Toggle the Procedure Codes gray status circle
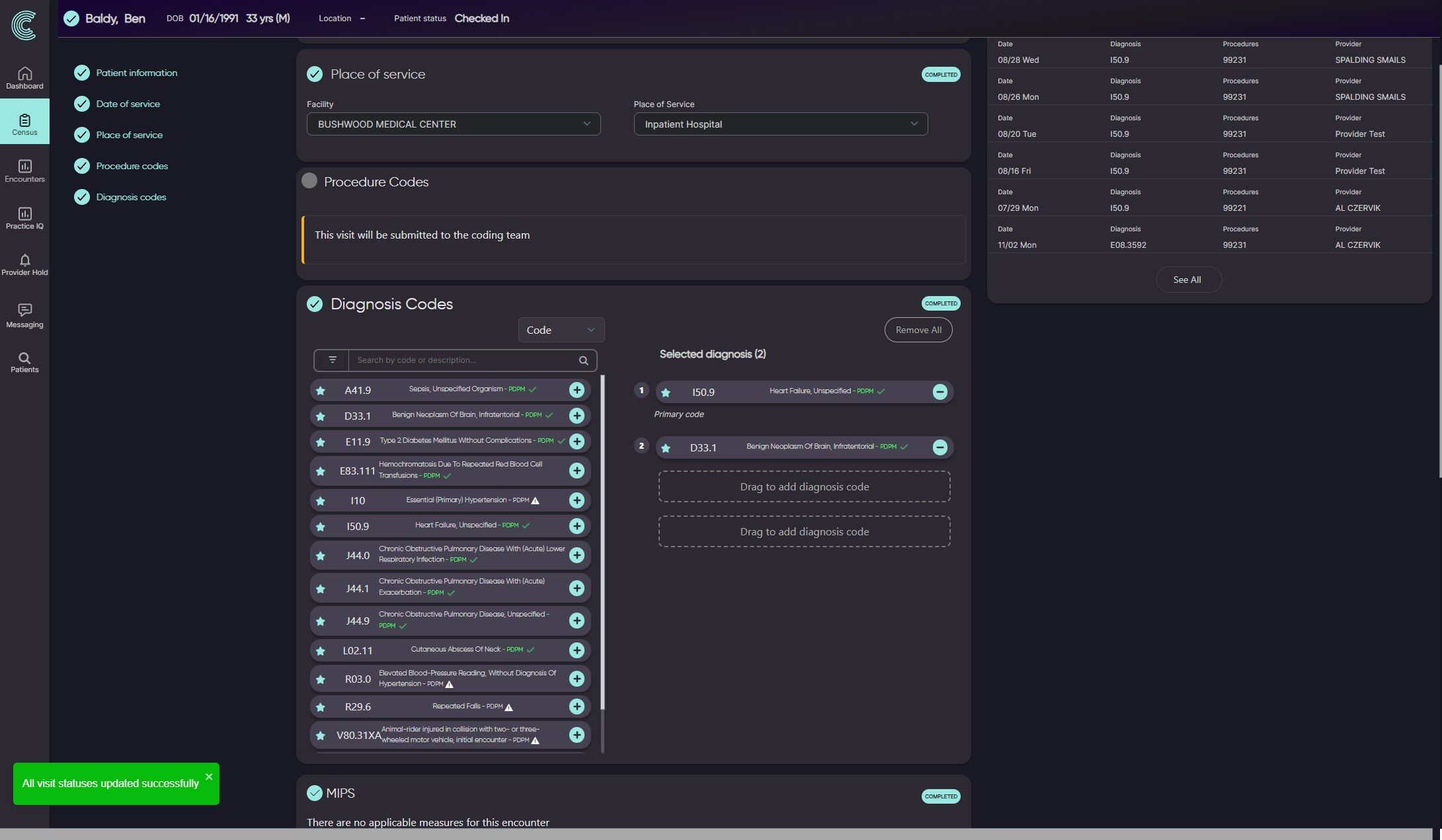Screen dimensions: 1442x840 309,181
